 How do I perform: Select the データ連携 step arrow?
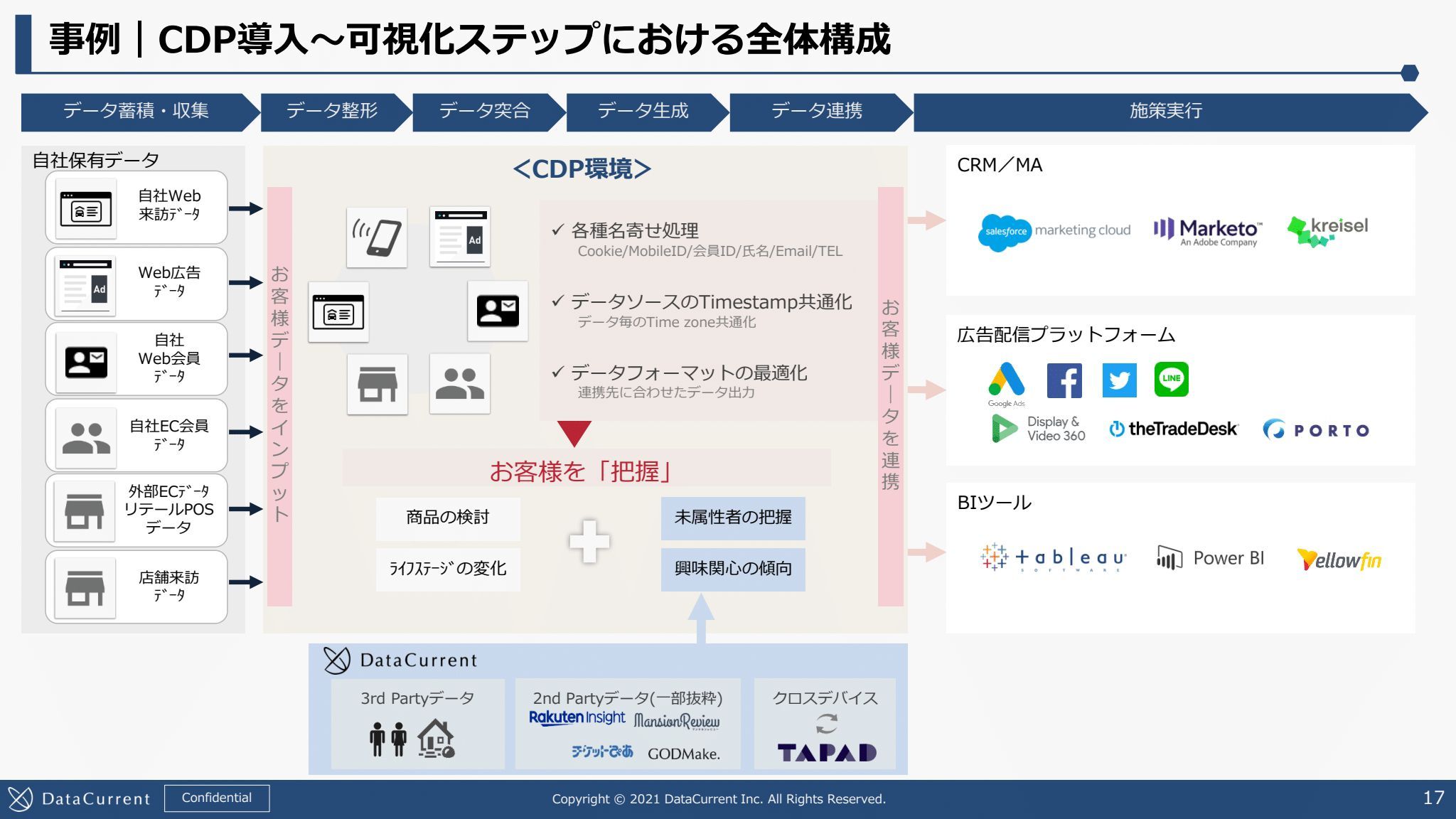tap(820, 112)
